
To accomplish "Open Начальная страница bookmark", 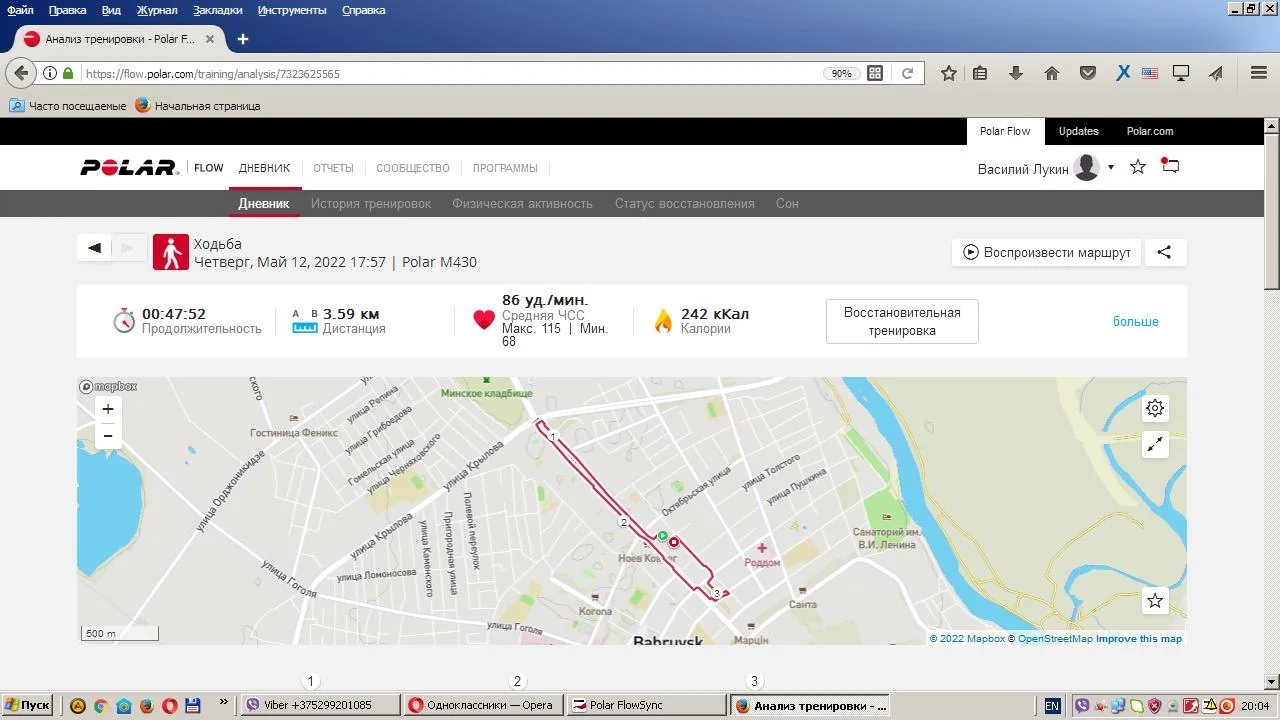I will (x=198, y=105).
